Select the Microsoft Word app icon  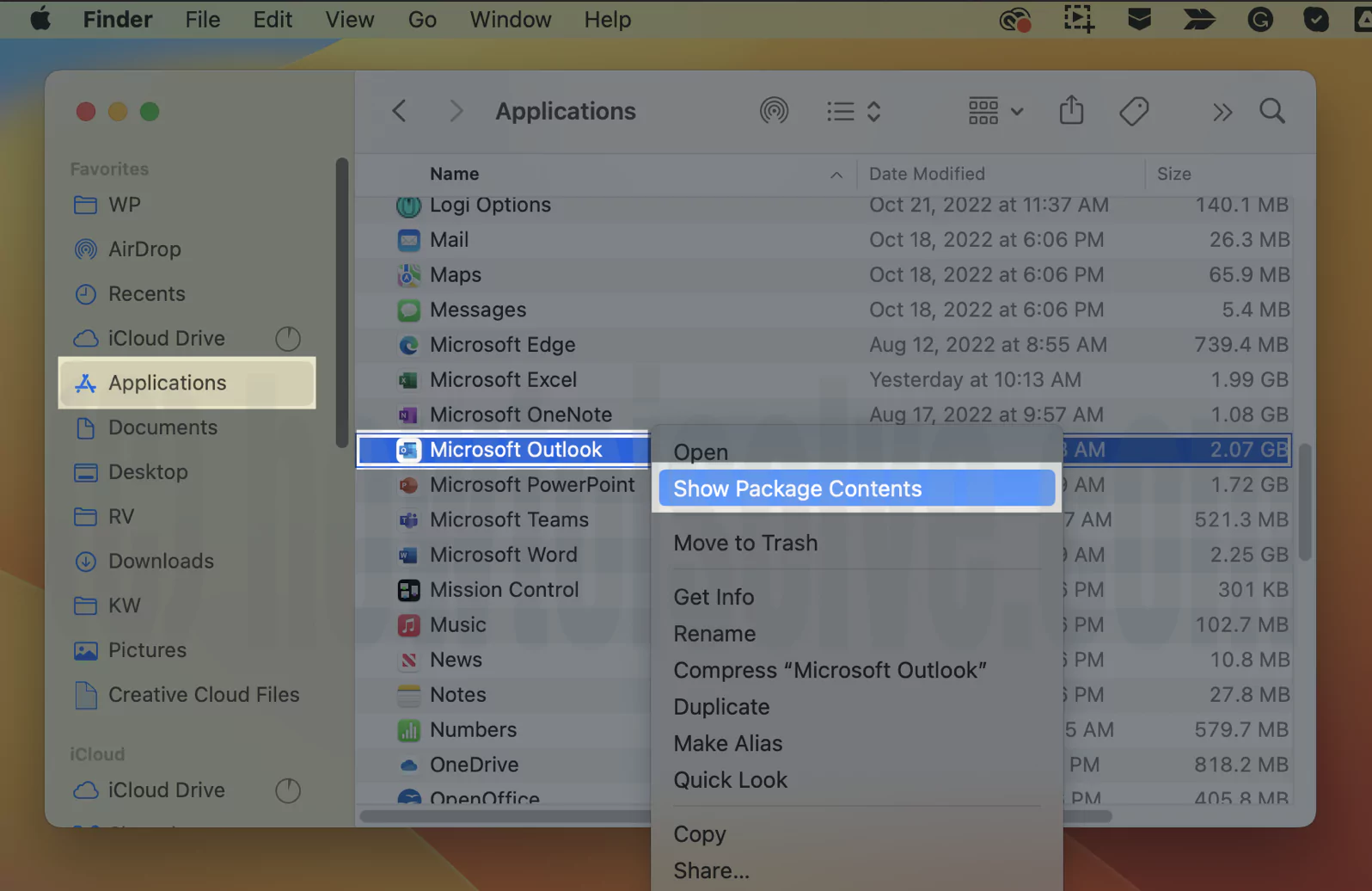click(408, 556)
